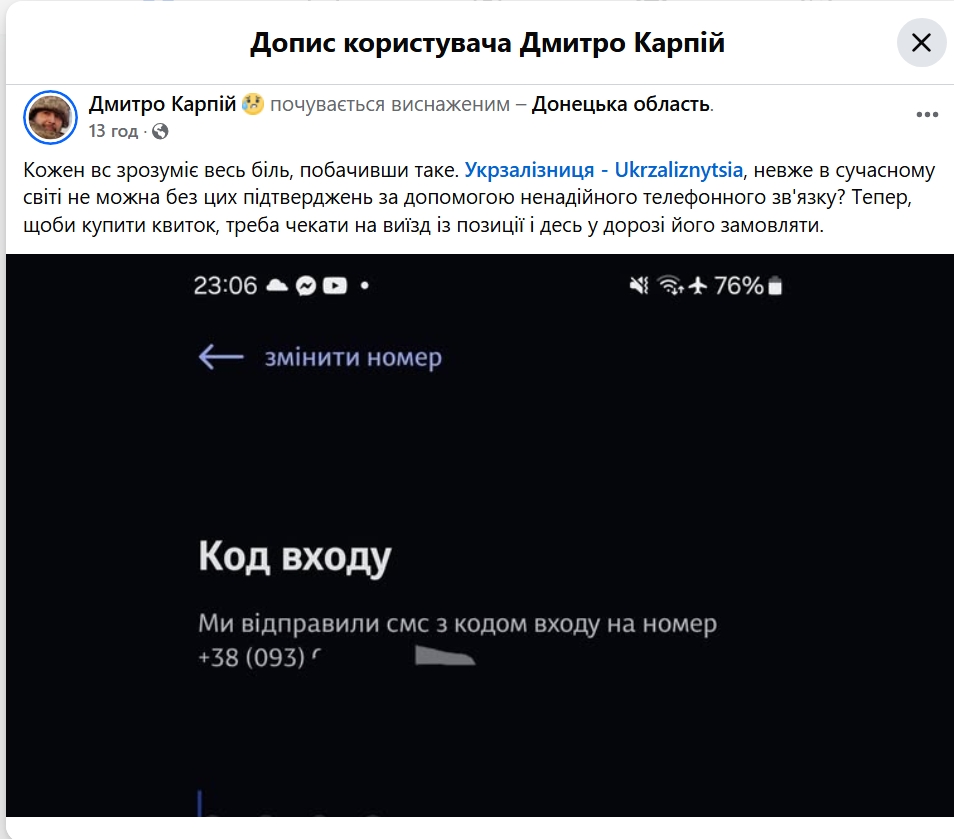The width and height of the screenshot is (954, 839).
Task: Click the cloud icon next to the 23:06 clock
Action: point(276,286)
